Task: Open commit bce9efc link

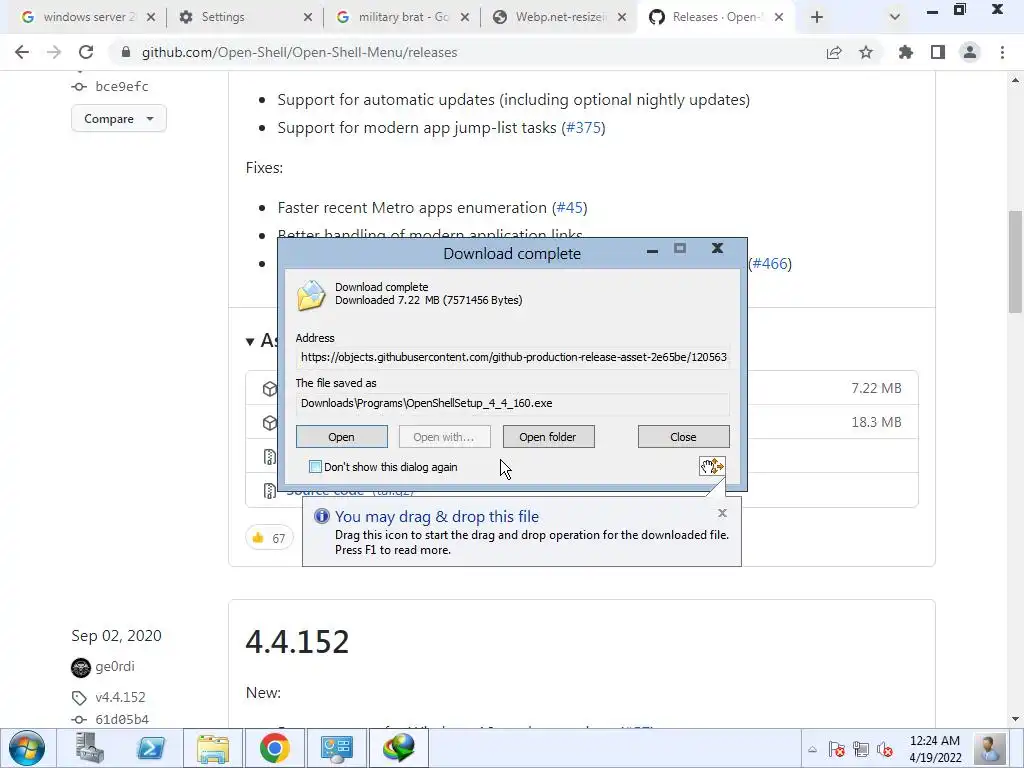Action: [x=122, y=86]
